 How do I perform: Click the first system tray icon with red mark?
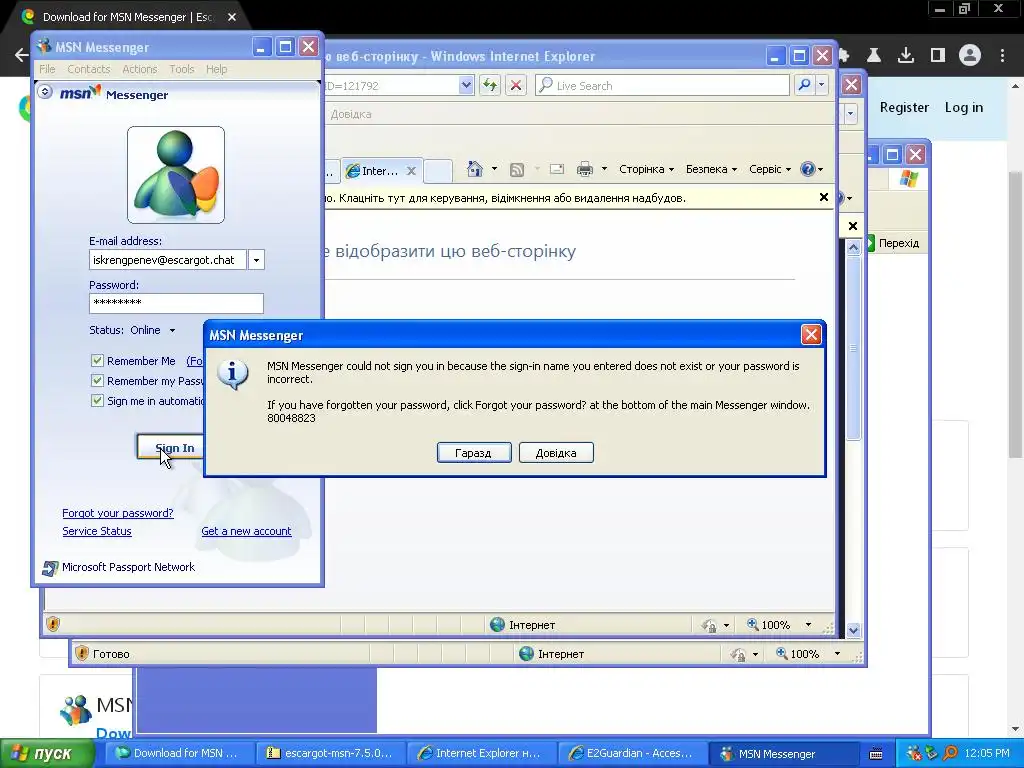pos(914,753)
